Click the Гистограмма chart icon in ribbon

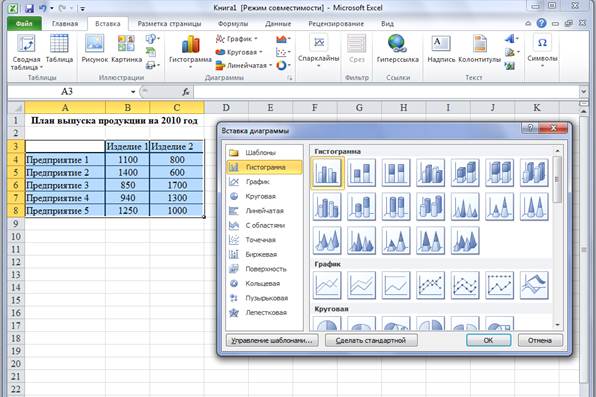[x=190, y=51]
